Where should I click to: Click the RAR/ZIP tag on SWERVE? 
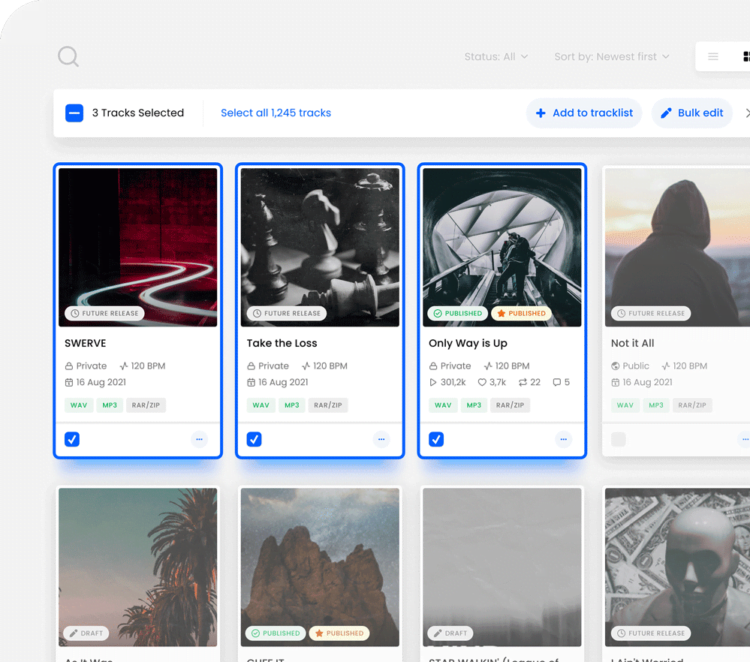(146, 405)
